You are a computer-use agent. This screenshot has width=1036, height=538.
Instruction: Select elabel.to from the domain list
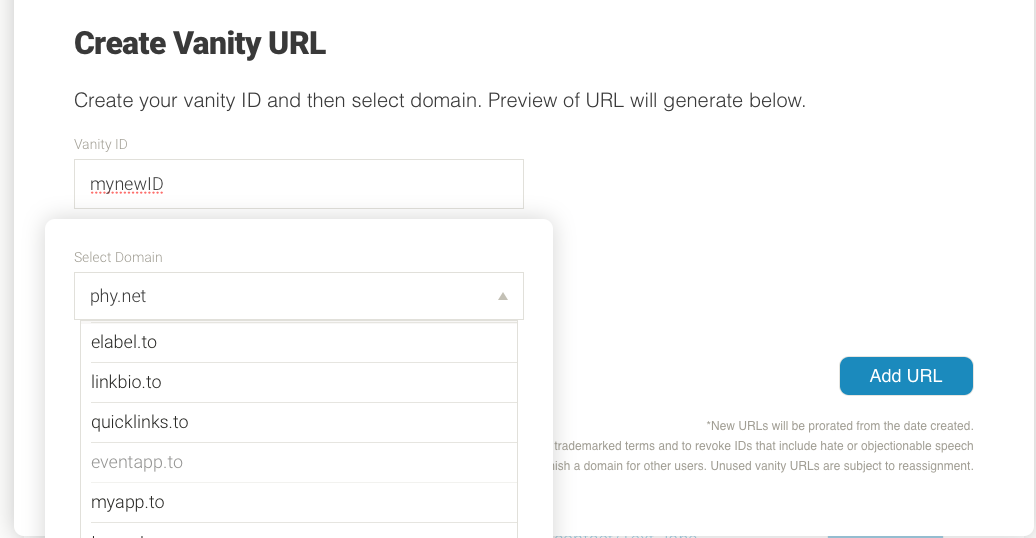point(298,342)
